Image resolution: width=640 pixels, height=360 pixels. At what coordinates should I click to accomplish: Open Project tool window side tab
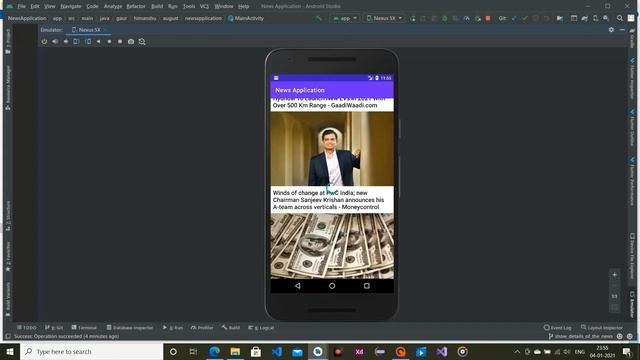coord(8,41)
